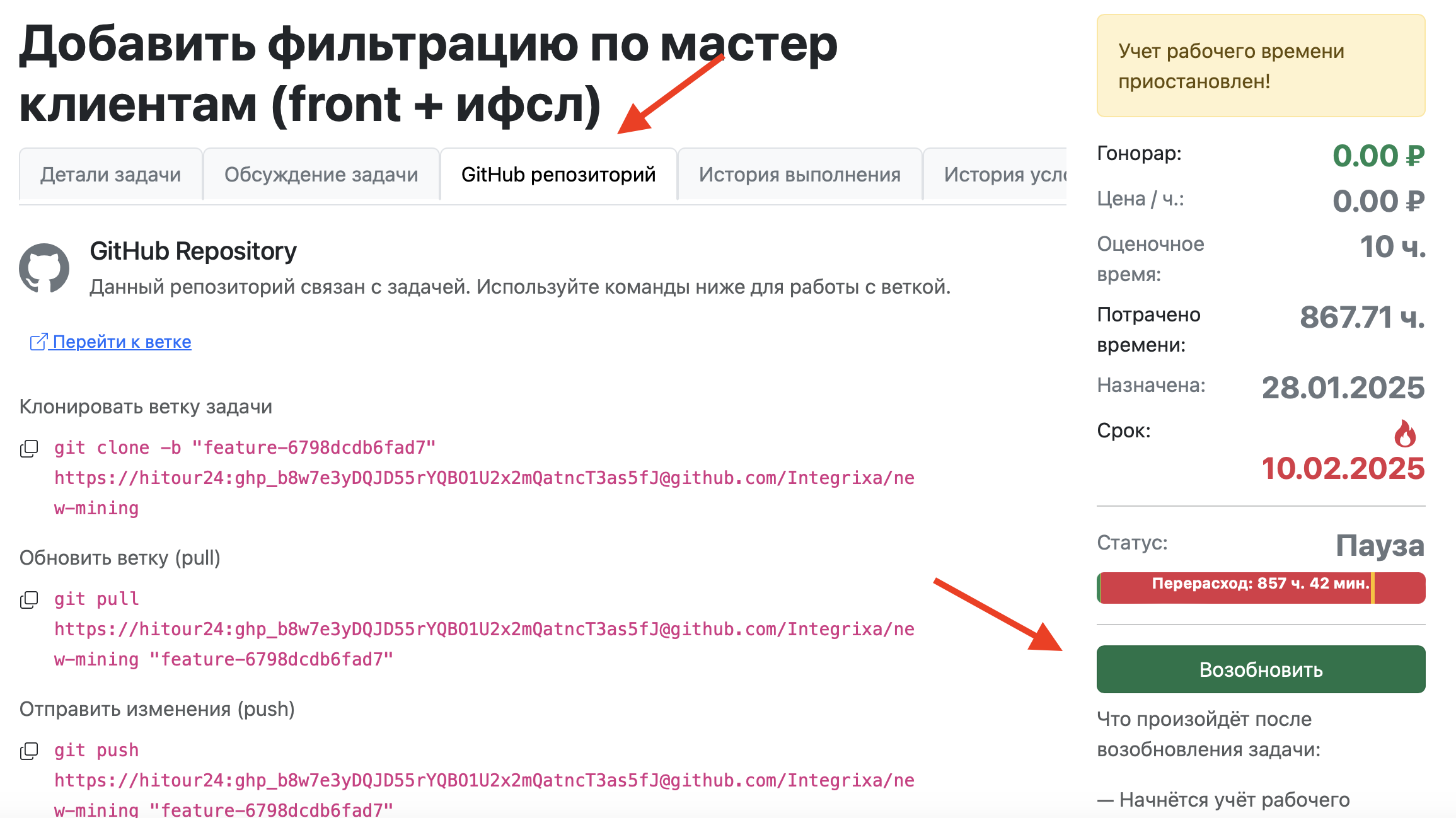The width and height of the screenshot is (1456, 818).
Task: Click the assigned date 28.01.2025
Action: click(1343, 387)
